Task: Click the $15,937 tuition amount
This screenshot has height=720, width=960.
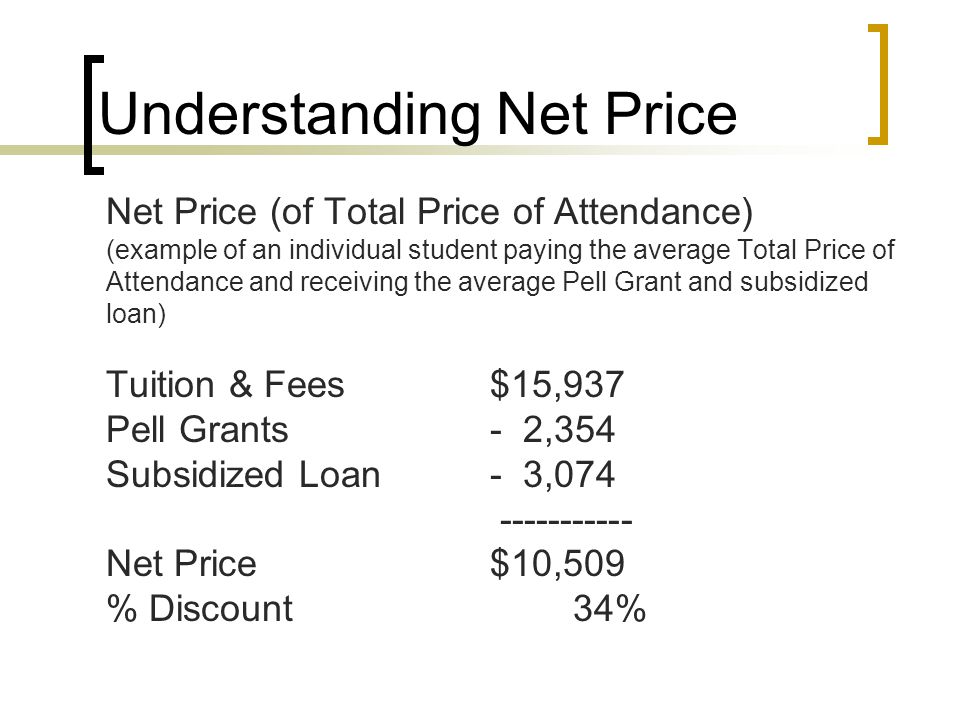Action: click(557, 385)
